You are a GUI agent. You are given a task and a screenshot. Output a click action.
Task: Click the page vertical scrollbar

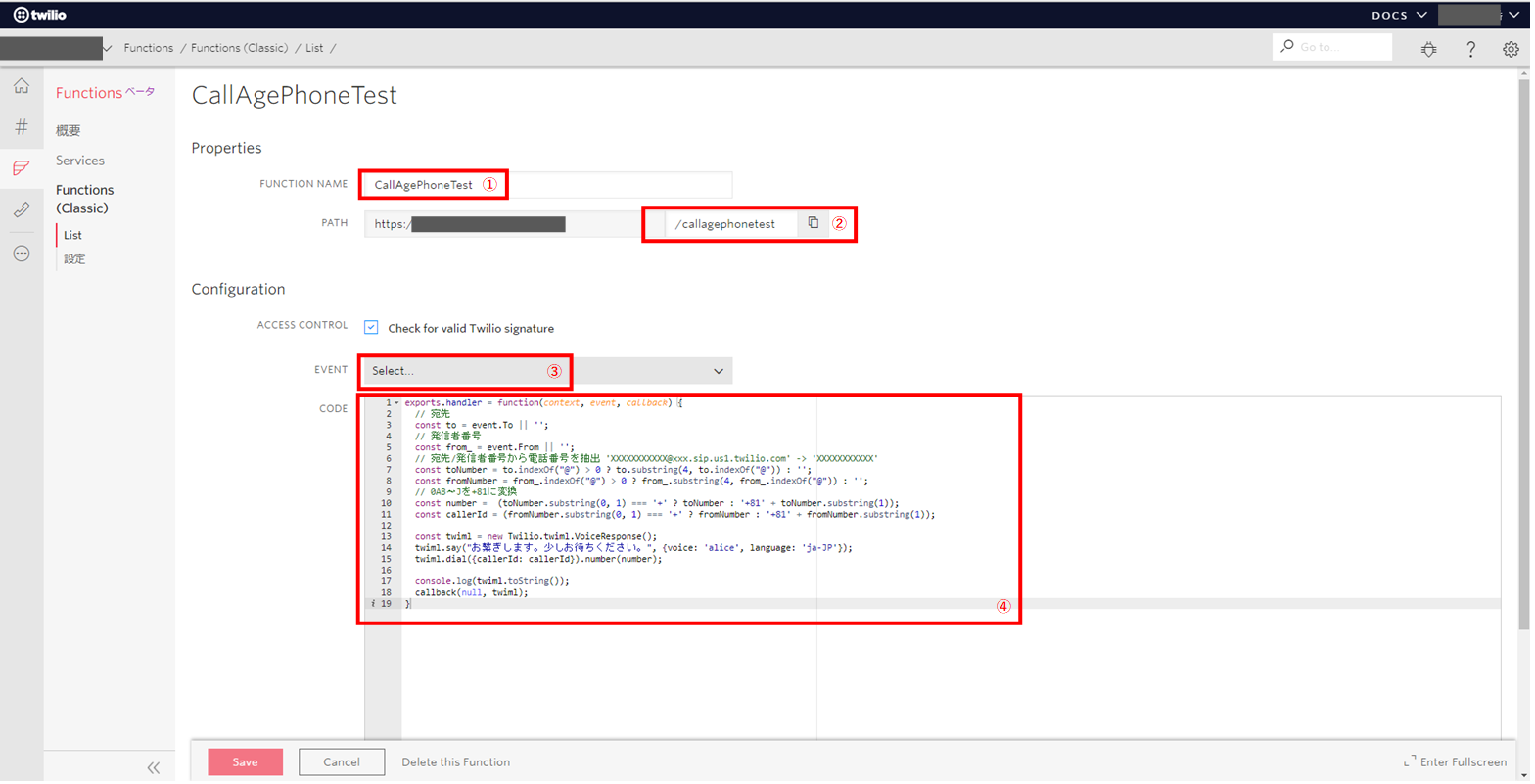pos(1524,352)
